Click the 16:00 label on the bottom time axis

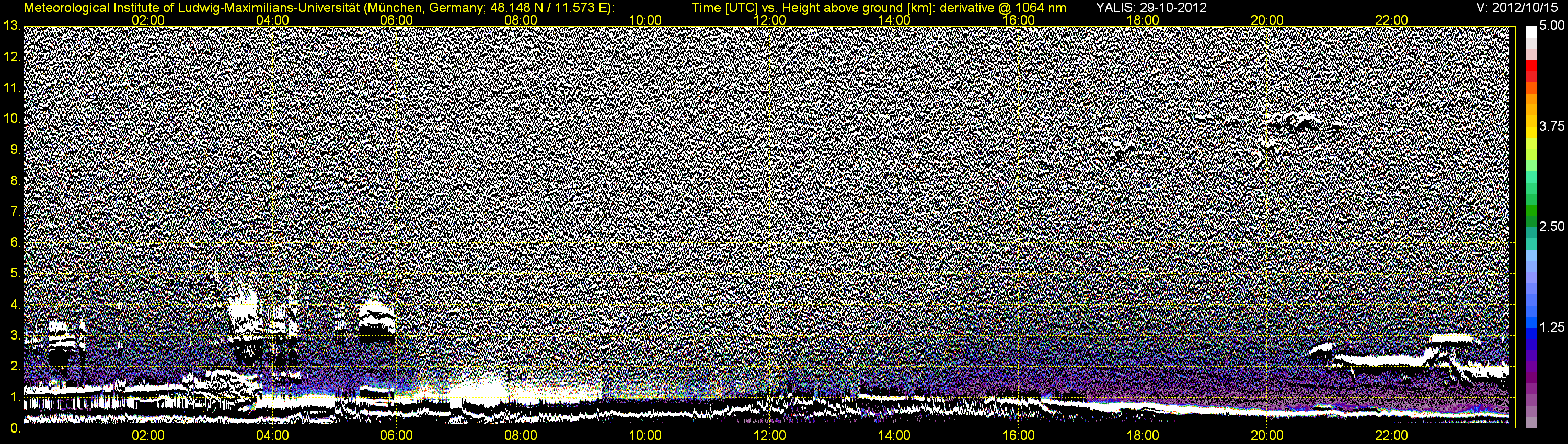point(1018,436)
